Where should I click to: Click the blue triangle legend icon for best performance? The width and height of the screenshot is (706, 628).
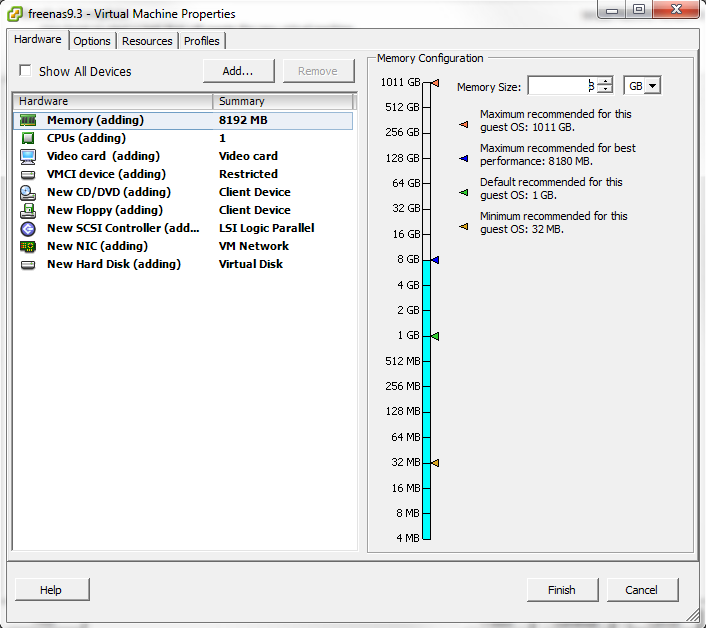(x=464, y=158)
